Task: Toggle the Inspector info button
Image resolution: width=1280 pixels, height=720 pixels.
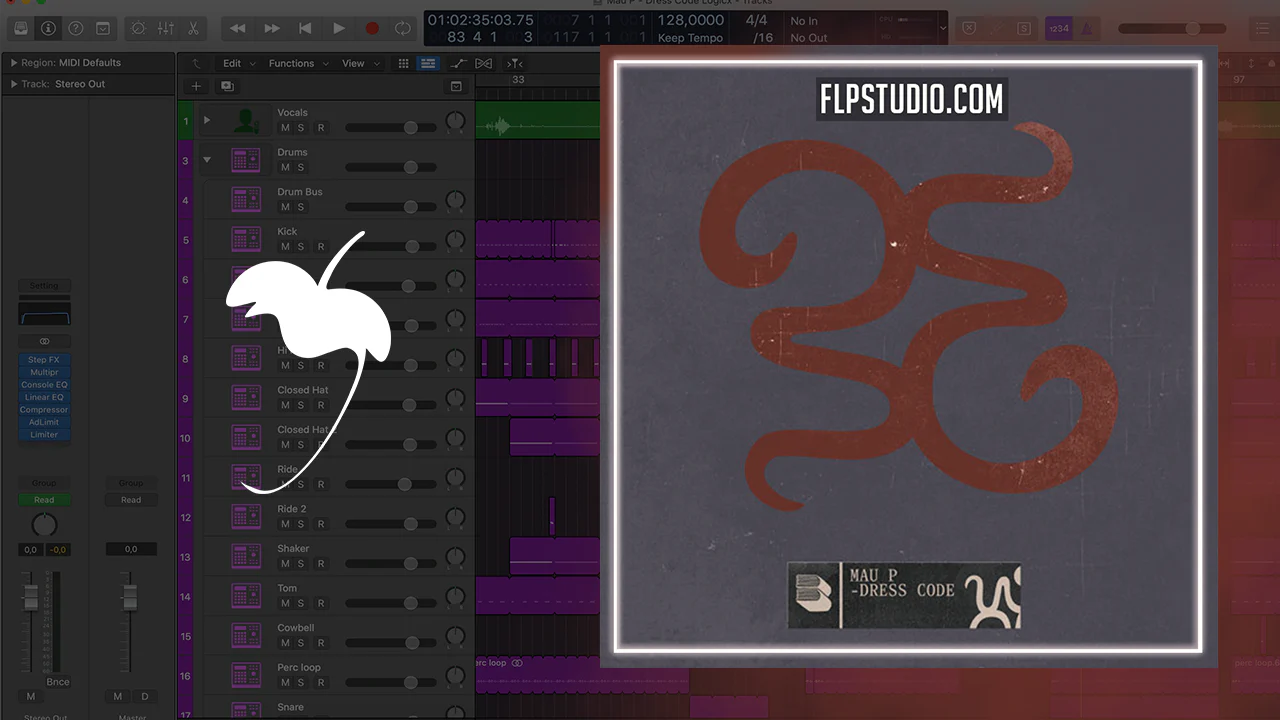Action: 47,28
